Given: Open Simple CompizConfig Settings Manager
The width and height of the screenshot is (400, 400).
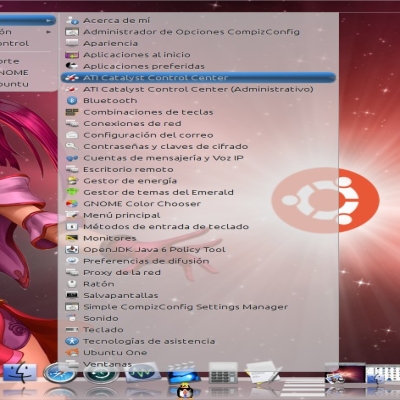Looking at the screenshot, I should [198, 307].
